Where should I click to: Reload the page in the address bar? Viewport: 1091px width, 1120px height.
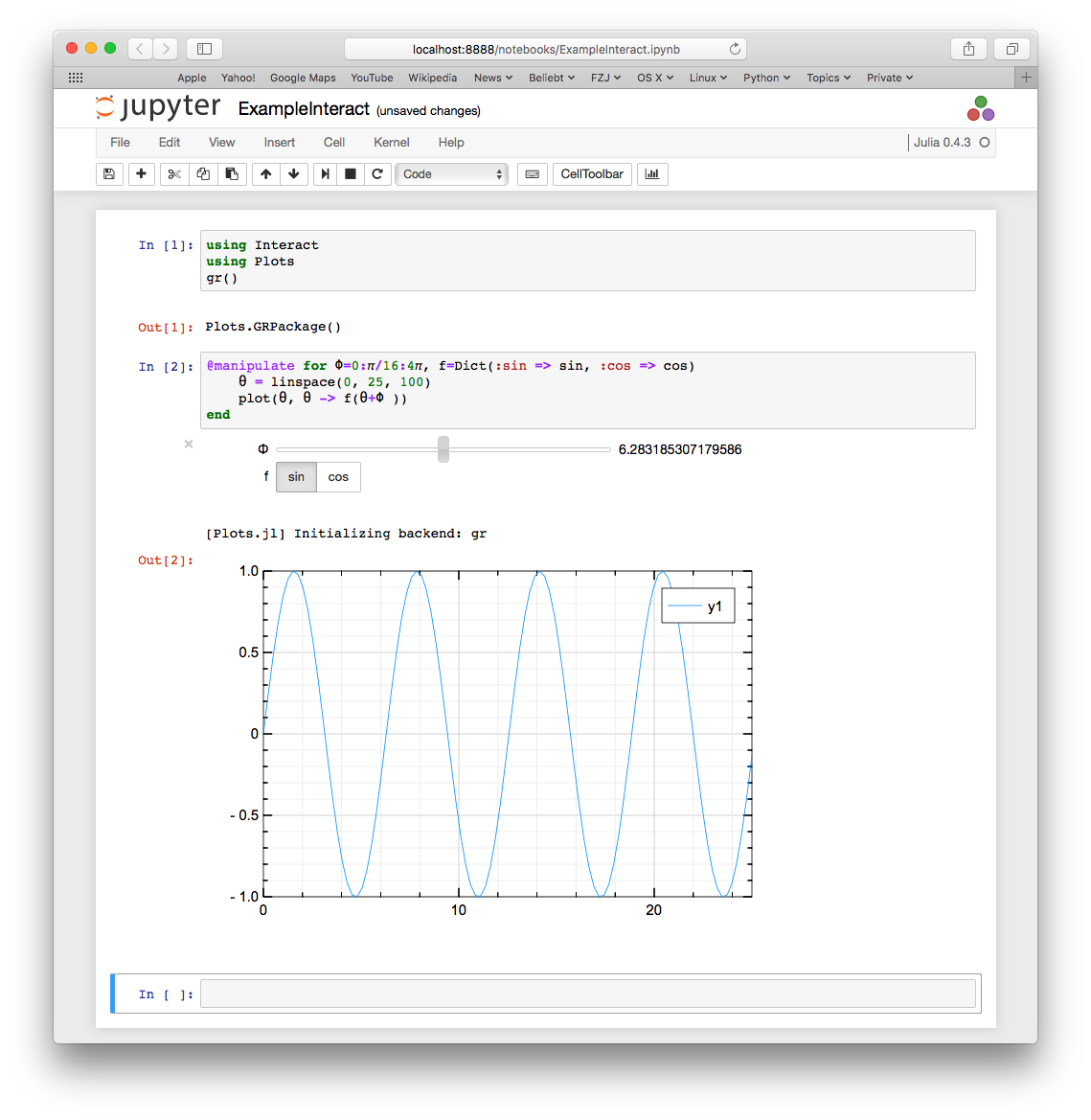tap(735, 49)
